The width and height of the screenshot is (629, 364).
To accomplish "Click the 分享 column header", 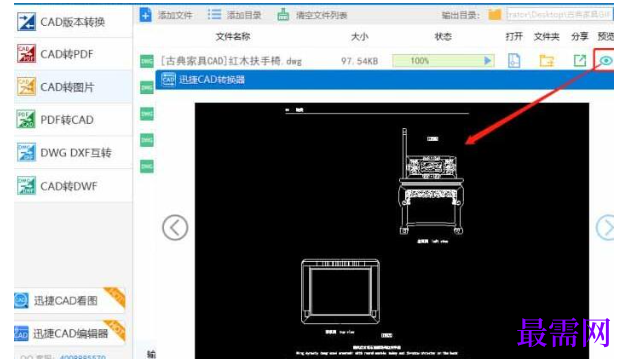I will [x=580, y=37].
